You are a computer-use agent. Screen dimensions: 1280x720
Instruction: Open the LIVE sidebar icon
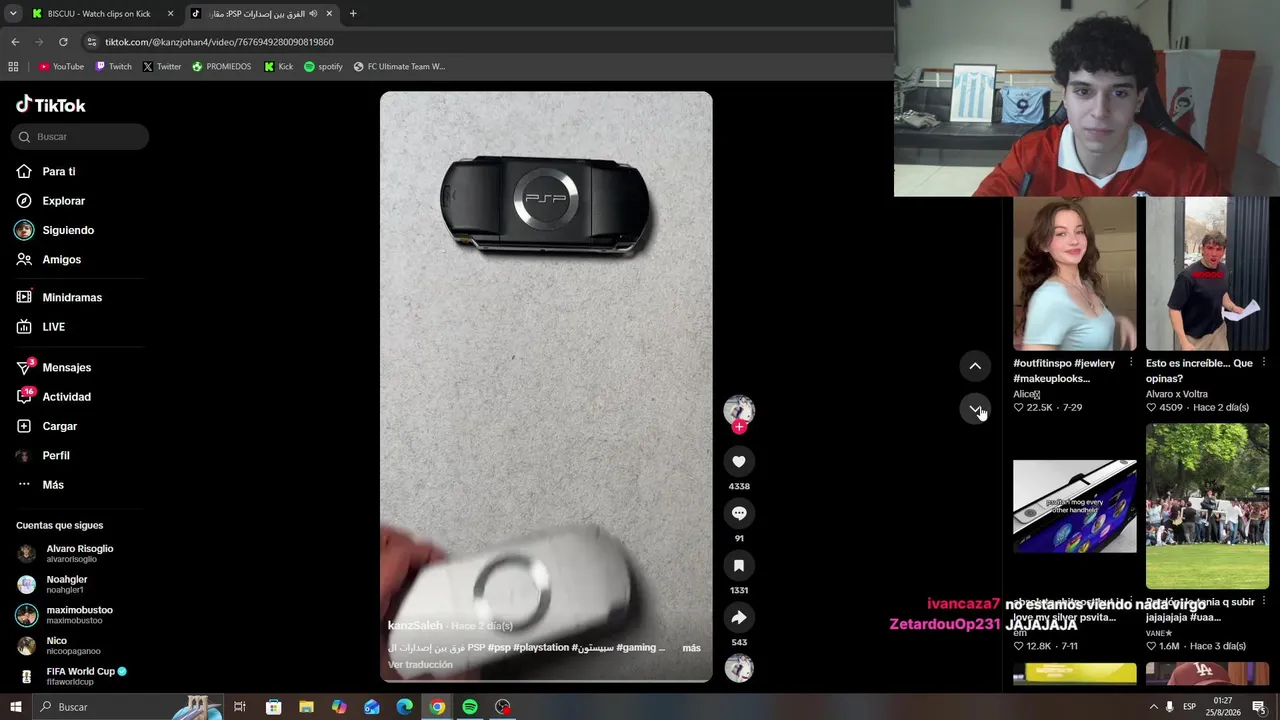(x=24, y=327)
